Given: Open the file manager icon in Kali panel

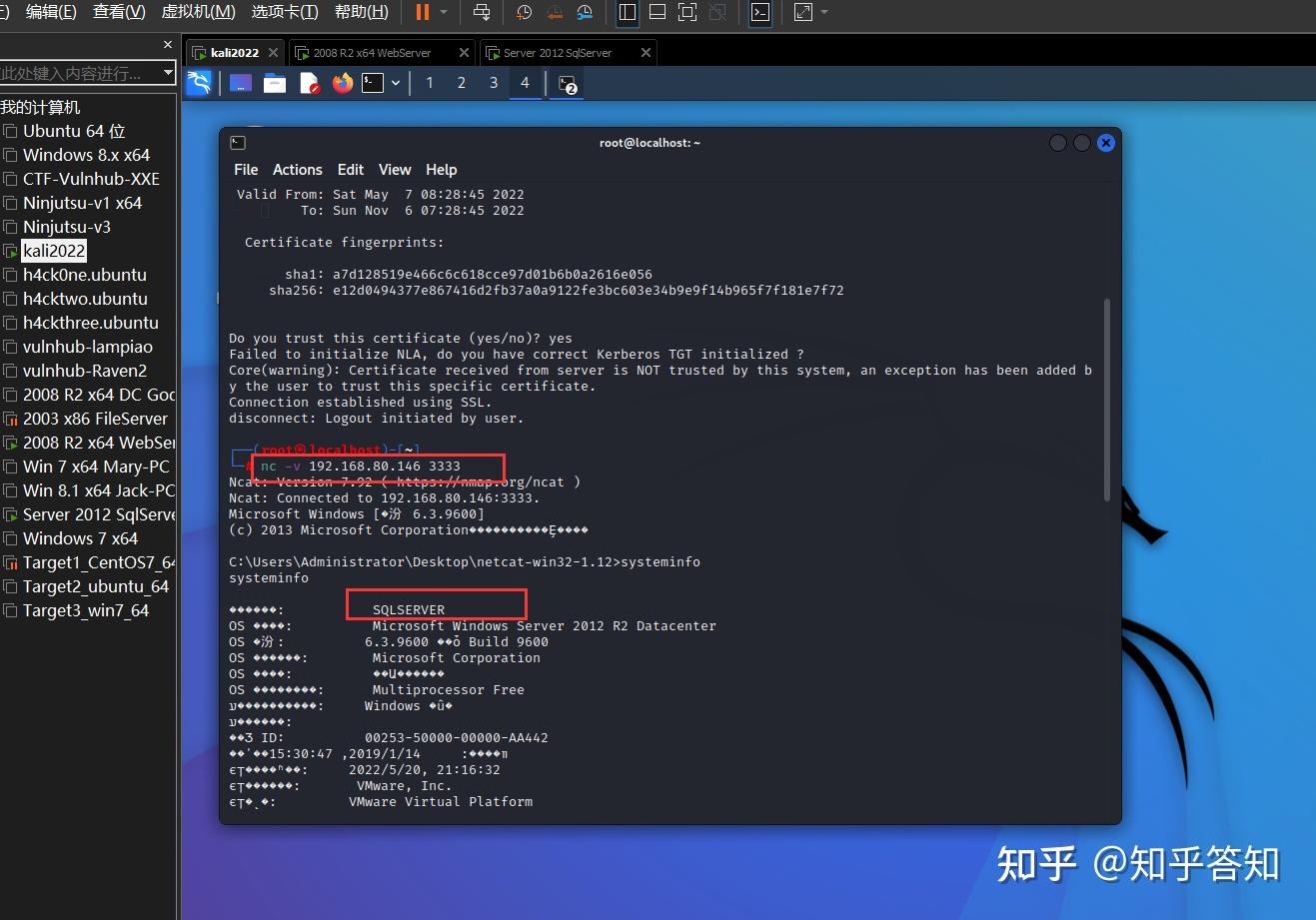Looking at the screenshot, I should 274,84.
